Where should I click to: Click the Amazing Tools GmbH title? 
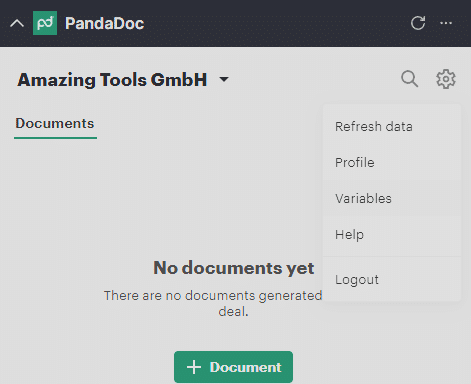point(112,80)
